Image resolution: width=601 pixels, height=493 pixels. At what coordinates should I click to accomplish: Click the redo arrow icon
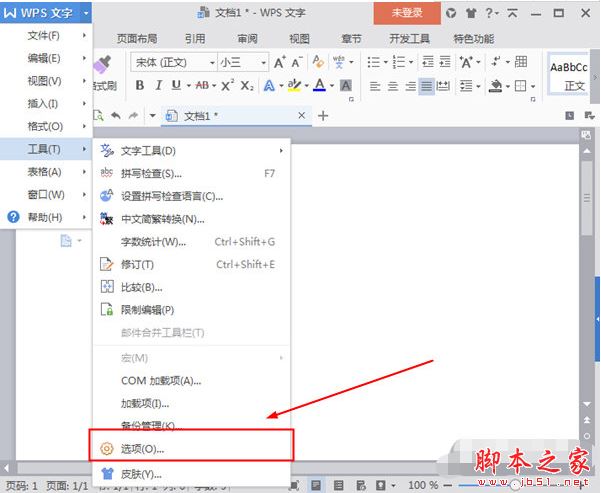coord(133,115)
